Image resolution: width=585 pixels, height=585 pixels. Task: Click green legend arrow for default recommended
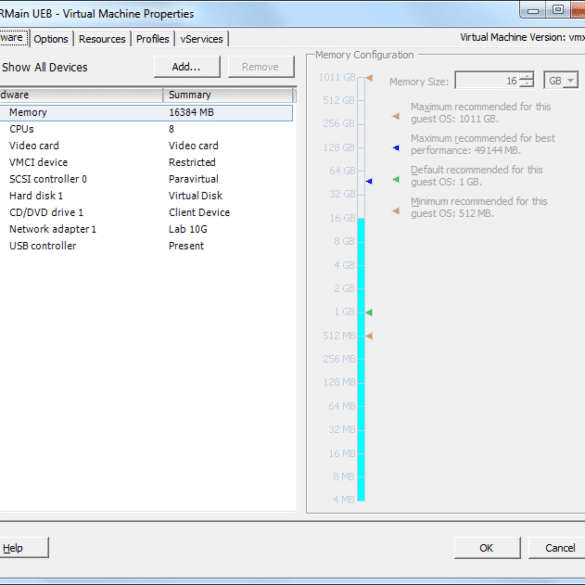click(396, 179)
